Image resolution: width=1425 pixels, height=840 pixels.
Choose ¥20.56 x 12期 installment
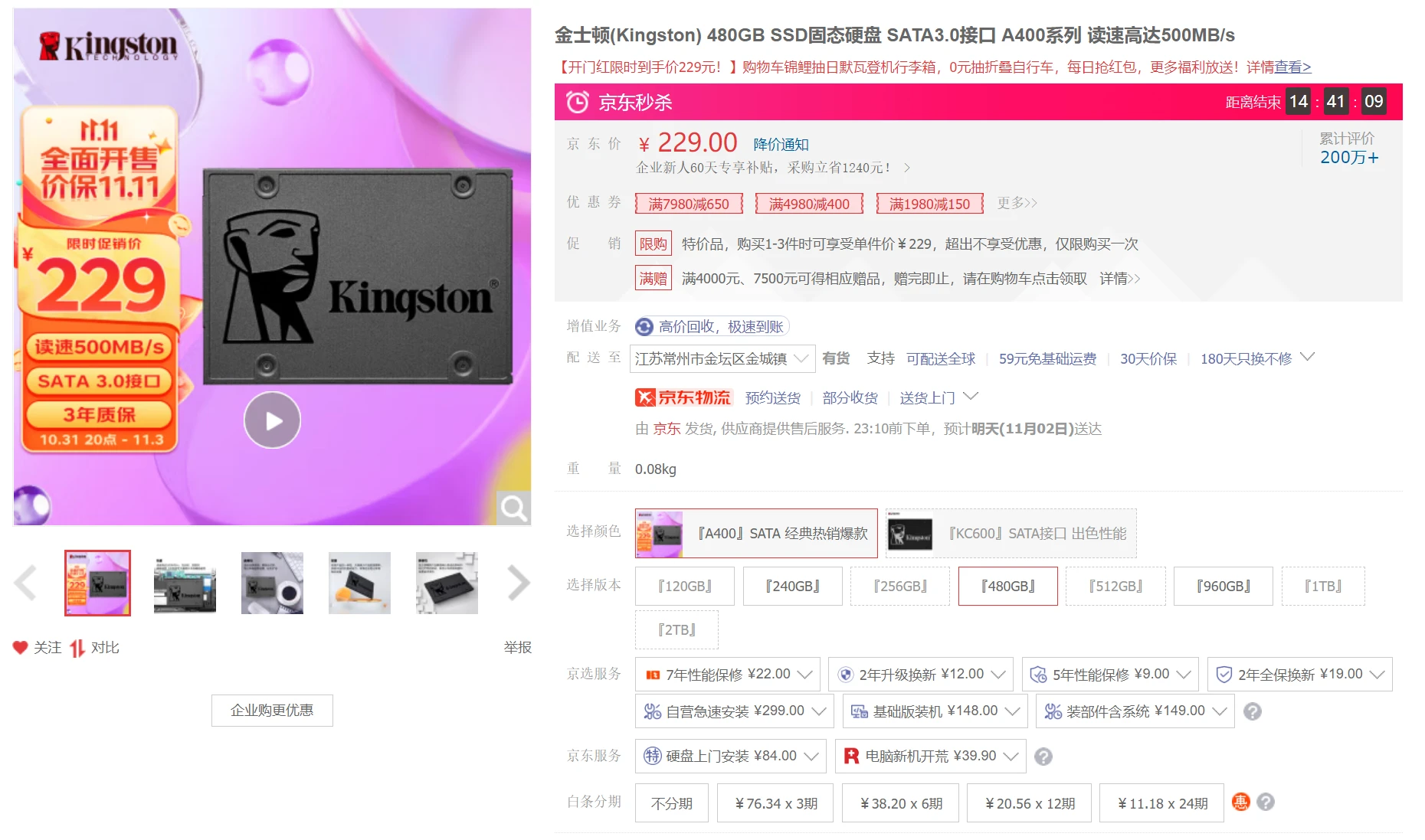(x=1030, y=803)
